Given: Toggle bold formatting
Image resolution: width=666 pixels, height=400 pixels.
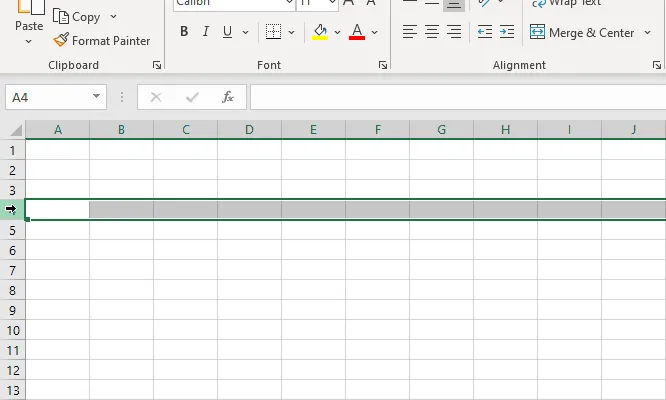Looking at the screenshot, I should coord(184,31).
